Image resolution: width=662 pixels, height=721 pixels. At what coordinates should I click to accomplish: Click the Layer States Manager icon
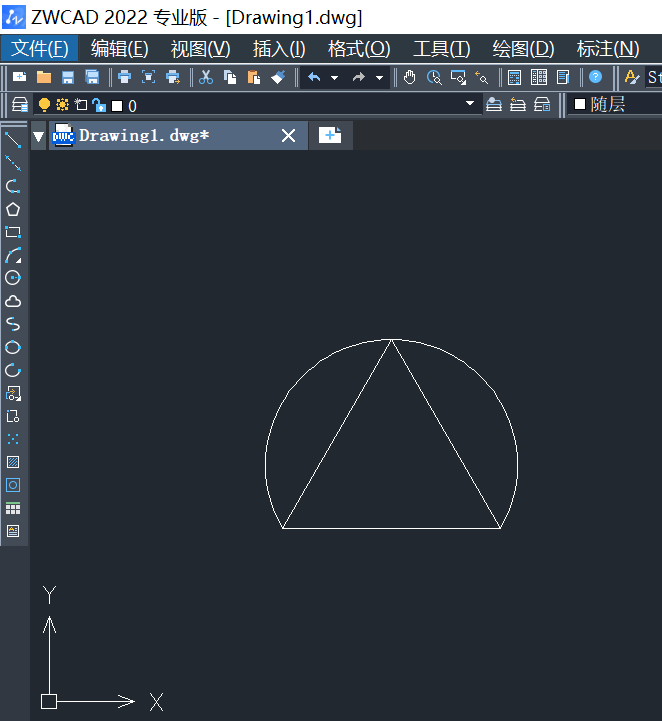point(542,104)
